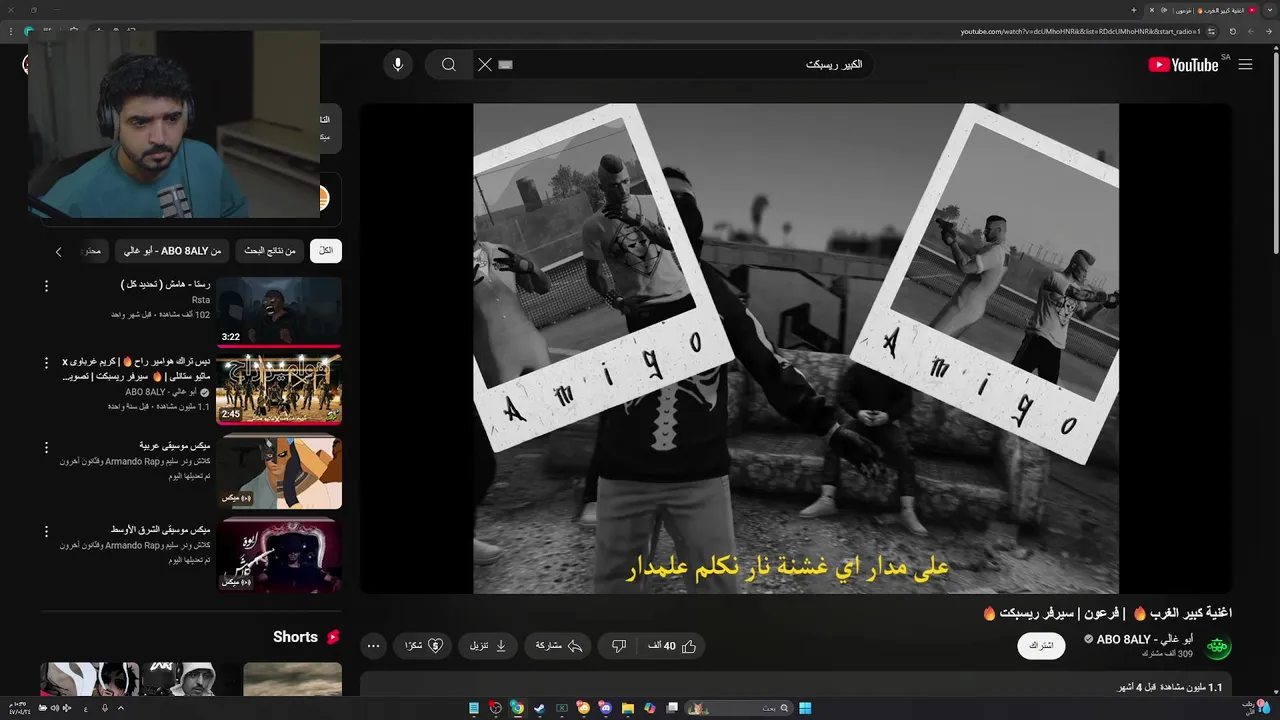Start voice search with microphone icon

coord(398,64)
